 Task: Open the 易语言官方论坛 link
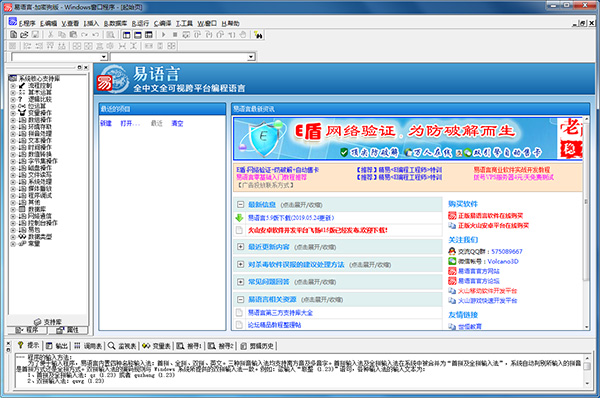pos(479,281)
